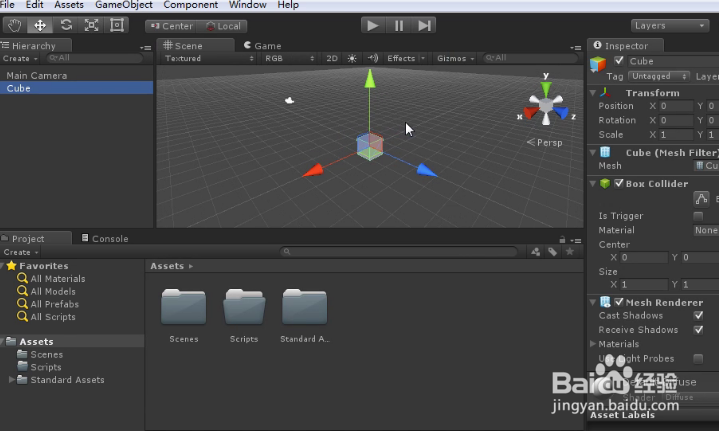Click the Project search field

[399, 252]
